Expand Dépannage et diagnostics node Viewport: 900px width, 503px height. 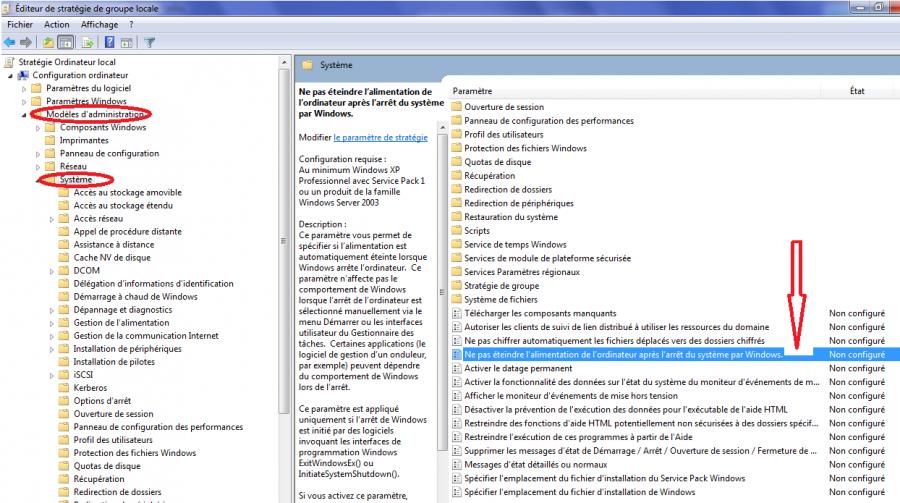click(52, 311)
